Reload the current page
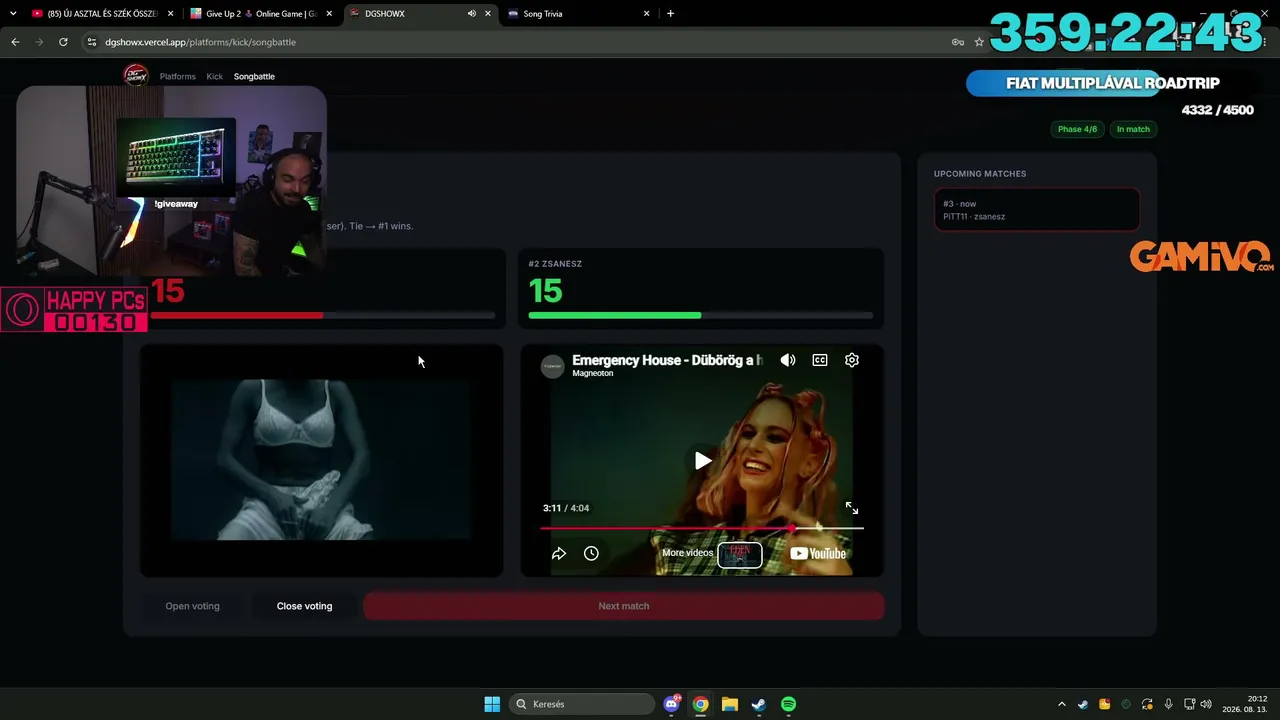 (63, 42)
